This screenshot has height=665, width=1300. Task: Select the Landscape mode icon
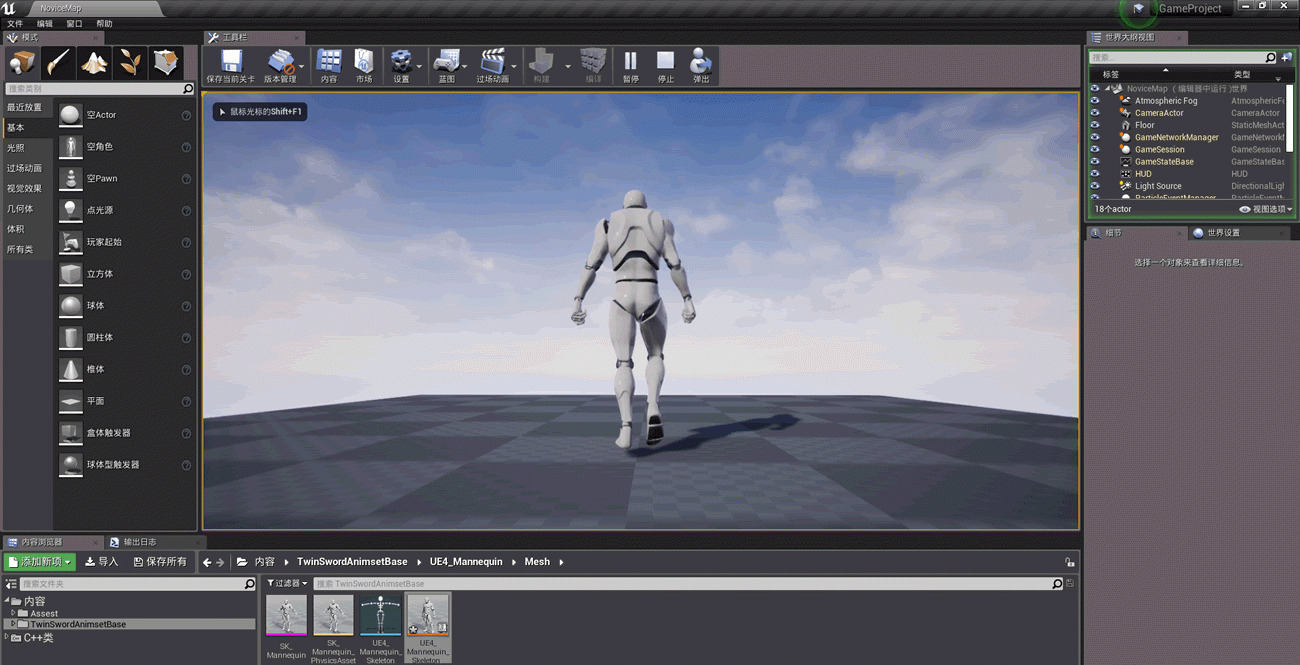coord(94,63)
